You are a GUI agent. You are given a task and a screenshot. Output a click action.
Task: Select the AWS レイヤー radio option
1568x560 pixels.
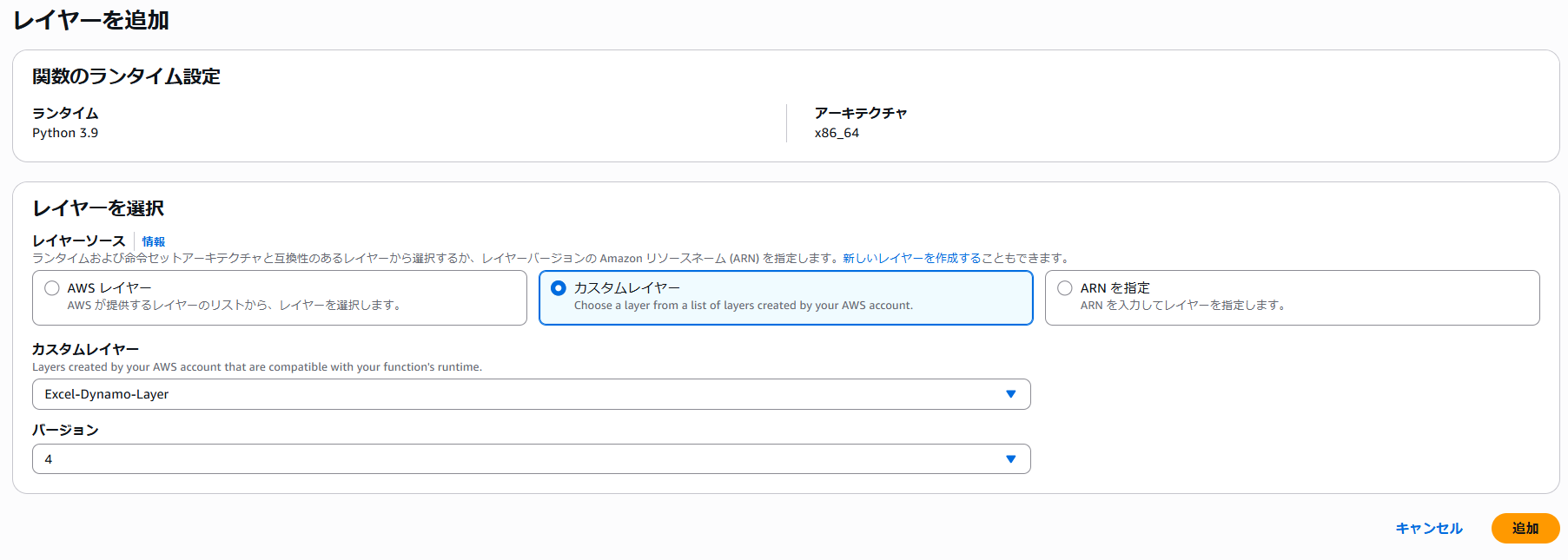coord(52,288)
